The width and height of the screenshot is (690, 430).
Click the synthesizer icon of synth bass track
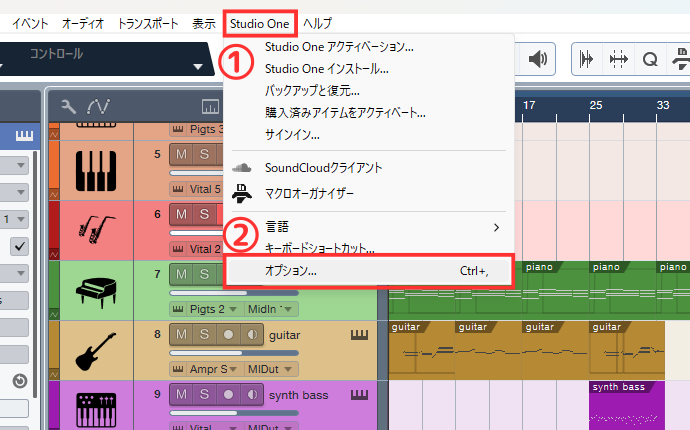96,410
